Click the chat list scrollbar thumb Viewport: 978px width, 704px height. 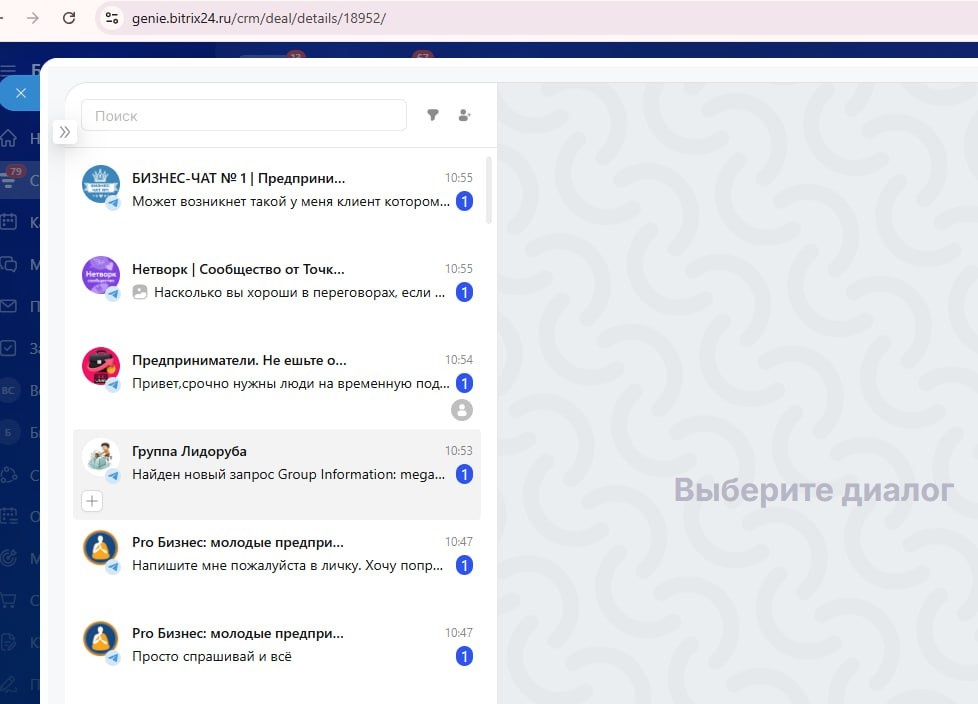pos(489,190)
